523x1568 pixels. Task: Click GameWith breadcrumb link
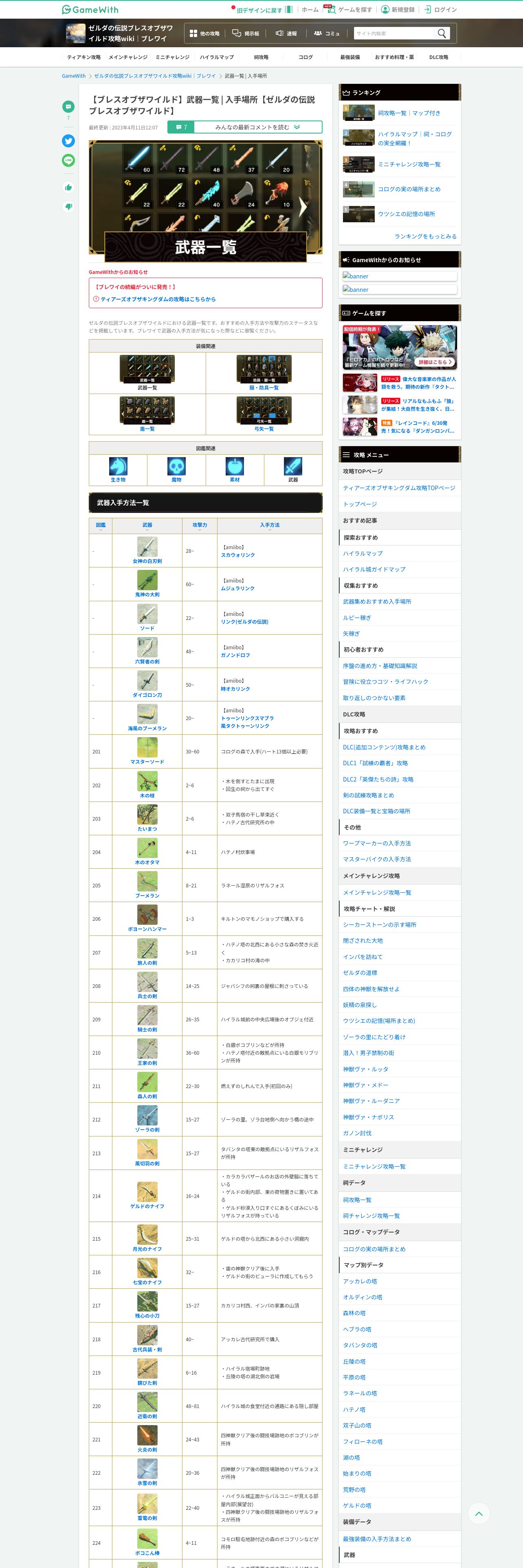(x=74, y=76)
